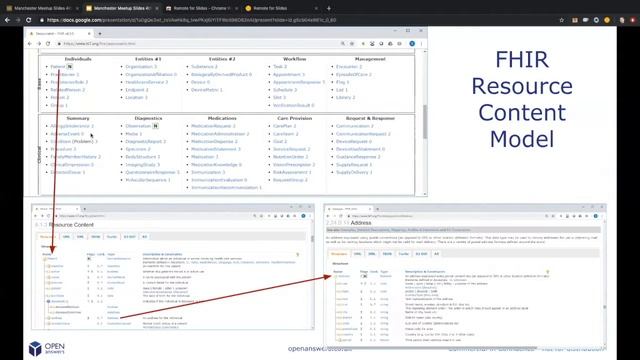Screen dimensions: 640x360
Task: Open the menu dots in embedded resourcelist browser
Action: pos(421,44)
